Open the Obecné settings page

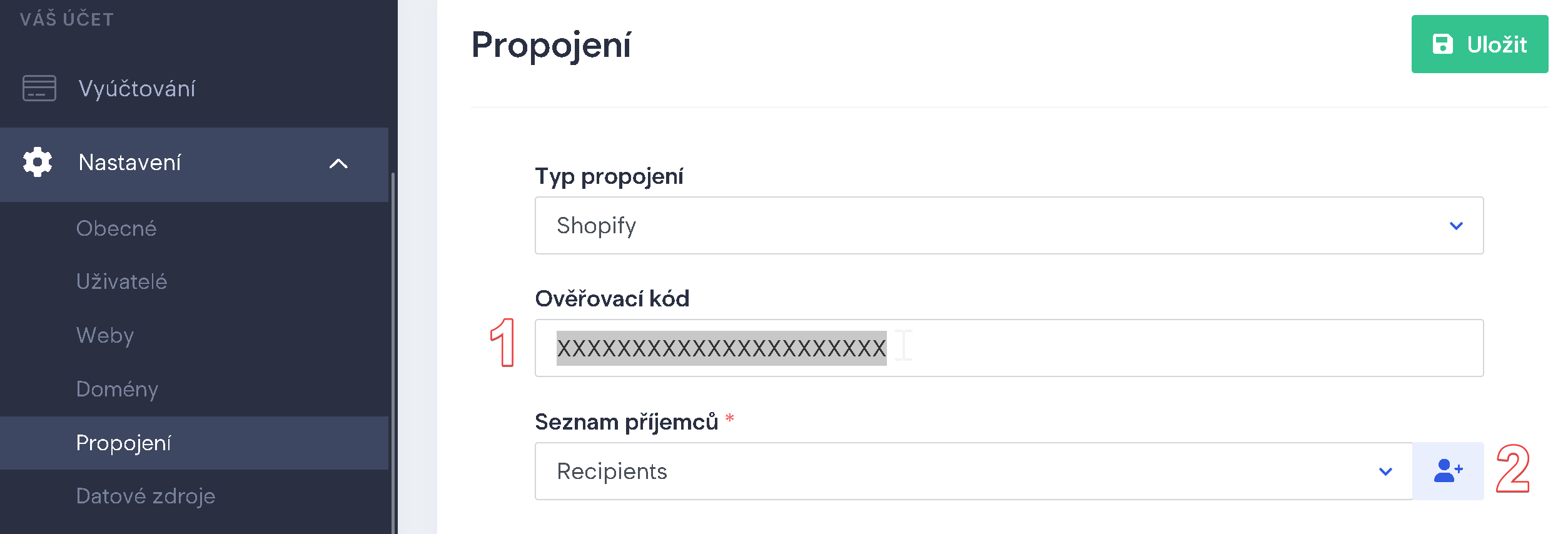point(116,228)
